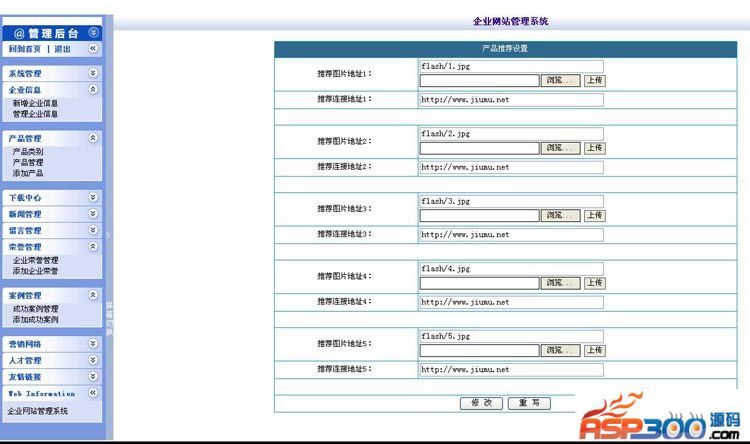750x444 pixels.
Task: Collapse the 企业信息 section chevron
Action: coord(93,89)
